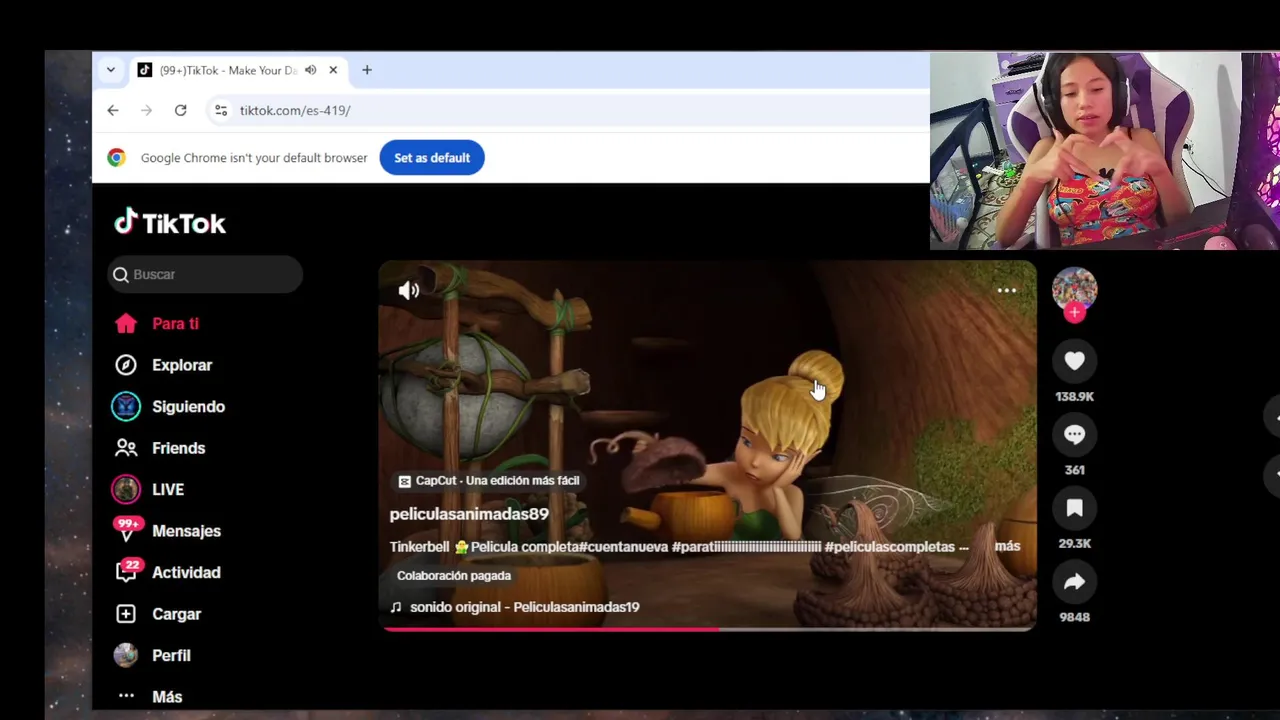1280x720 pixels.
Task: Click the 138.9K likes count
Action: (1075, 397)
